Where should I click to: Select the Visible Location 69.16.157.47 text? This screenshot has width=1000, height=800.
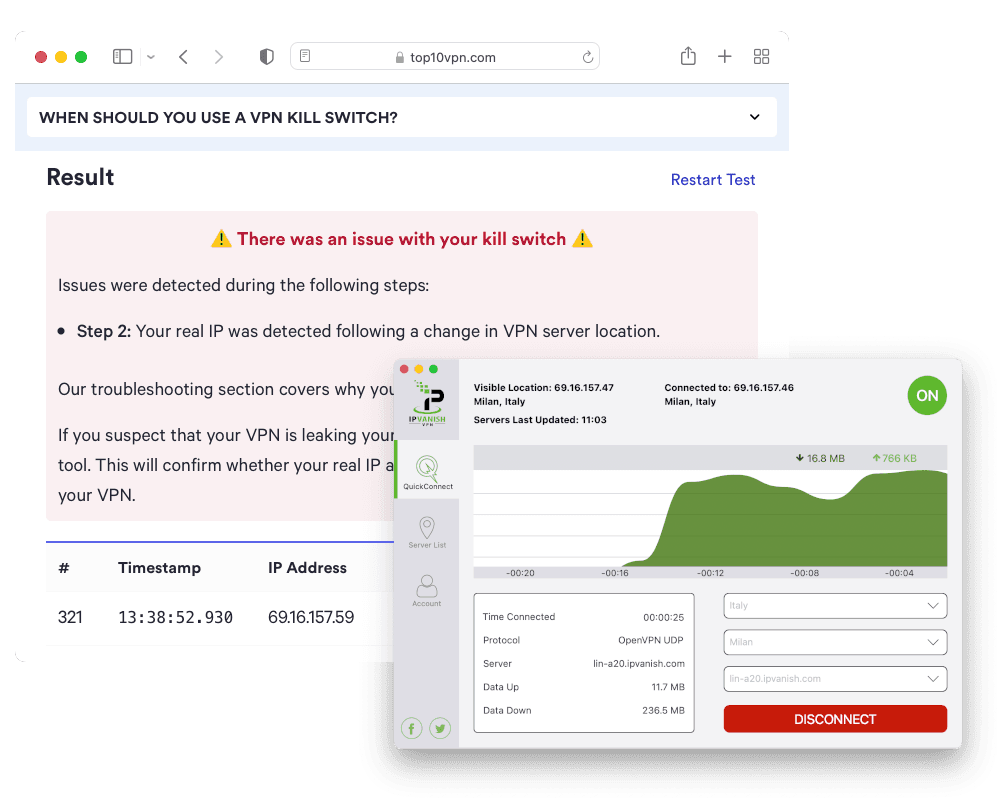(543, 387)
